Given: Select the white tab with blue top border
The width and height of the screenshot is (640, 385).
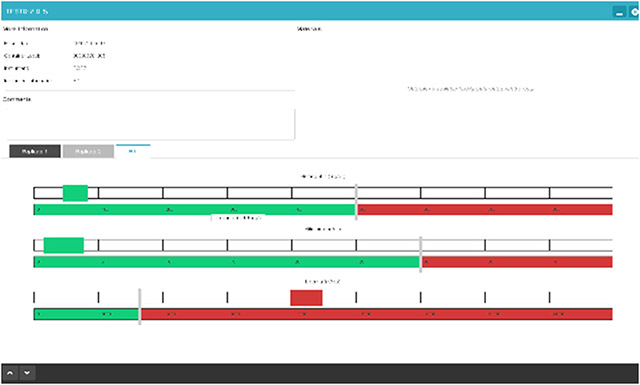Looking at the screenshot, I should 133,151.
